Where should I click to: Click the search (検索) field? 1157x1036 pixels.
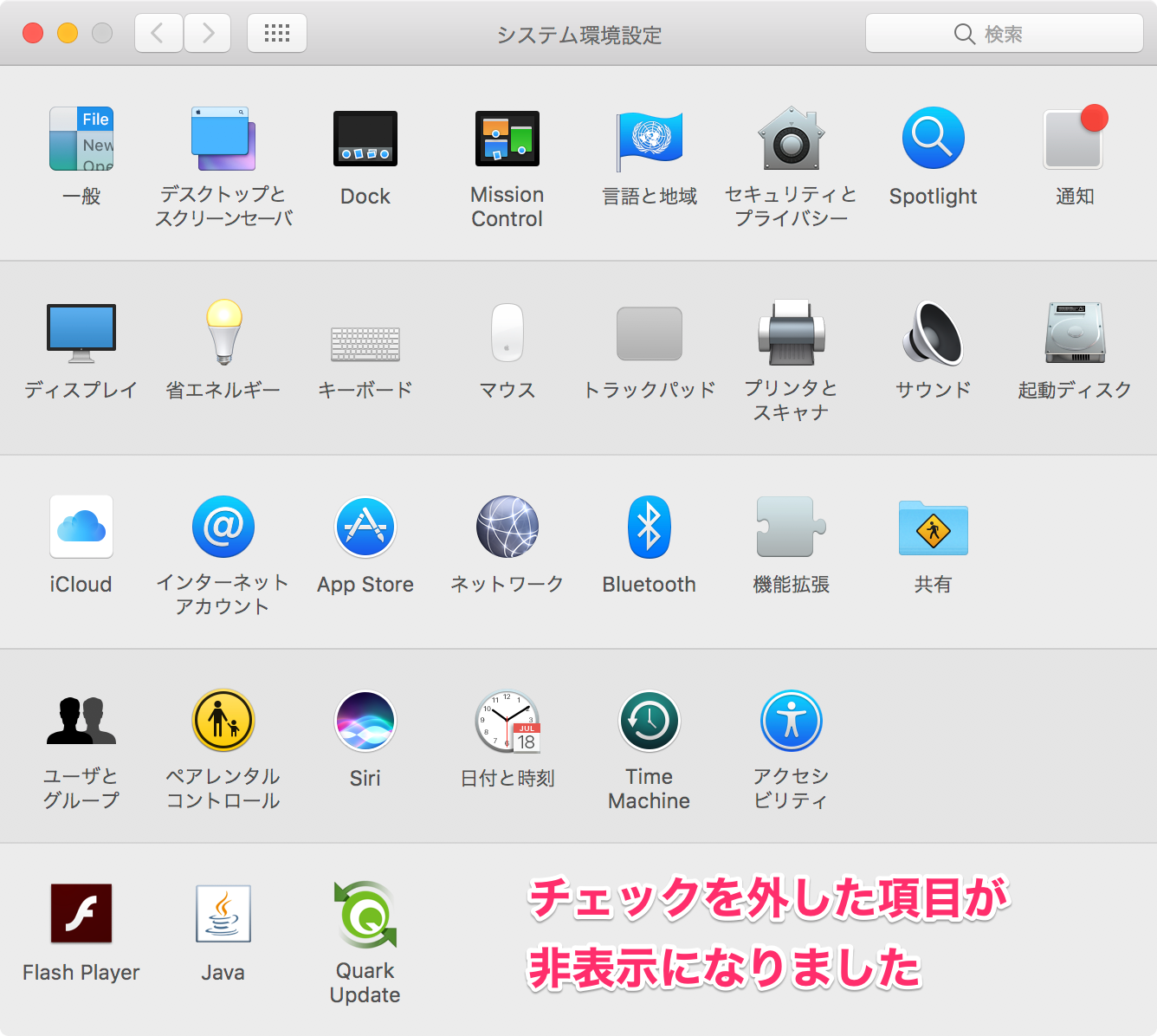[x=1005, y=33]
